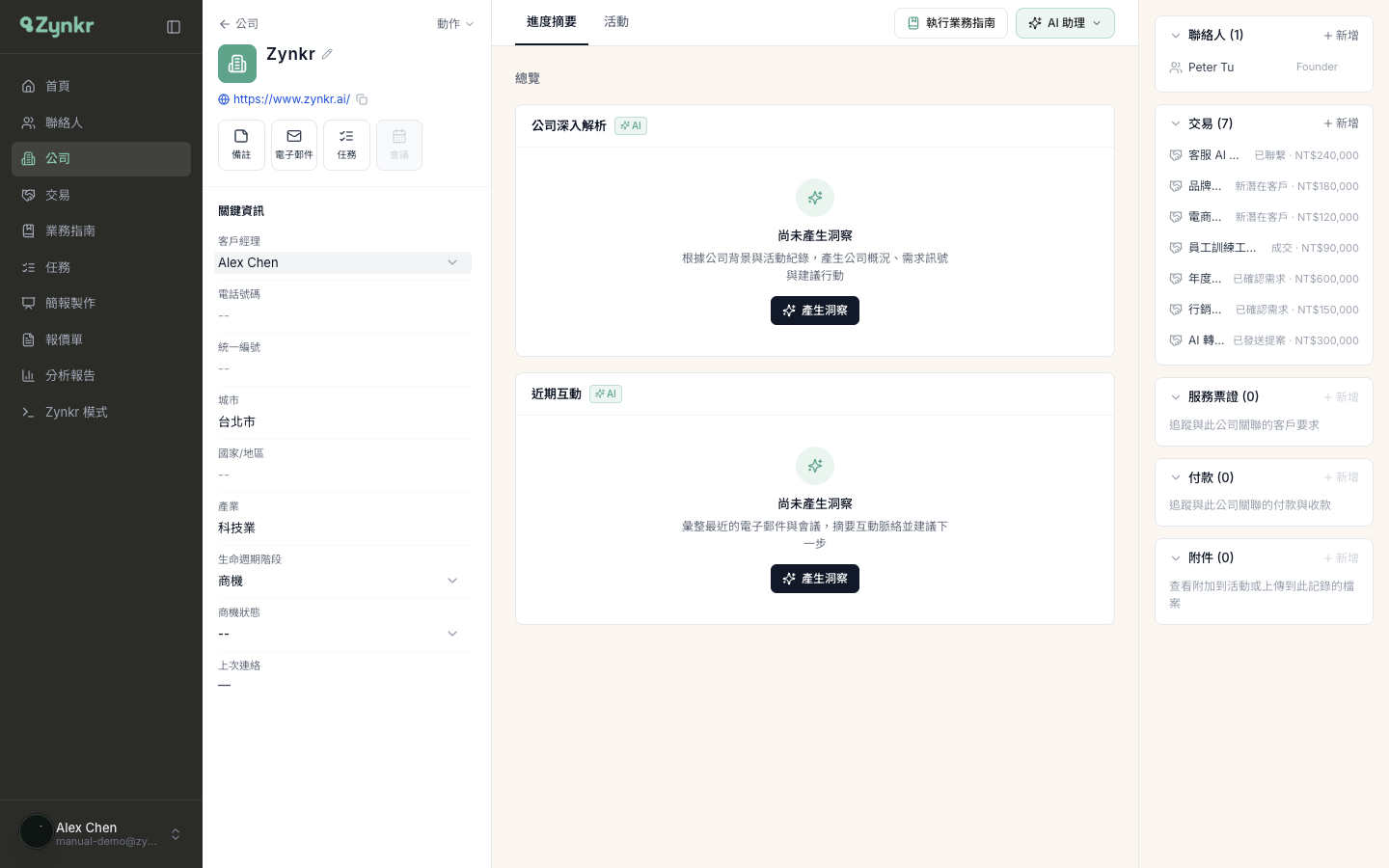Open 簡報製作 in the sidebar

tap(101, 303)
